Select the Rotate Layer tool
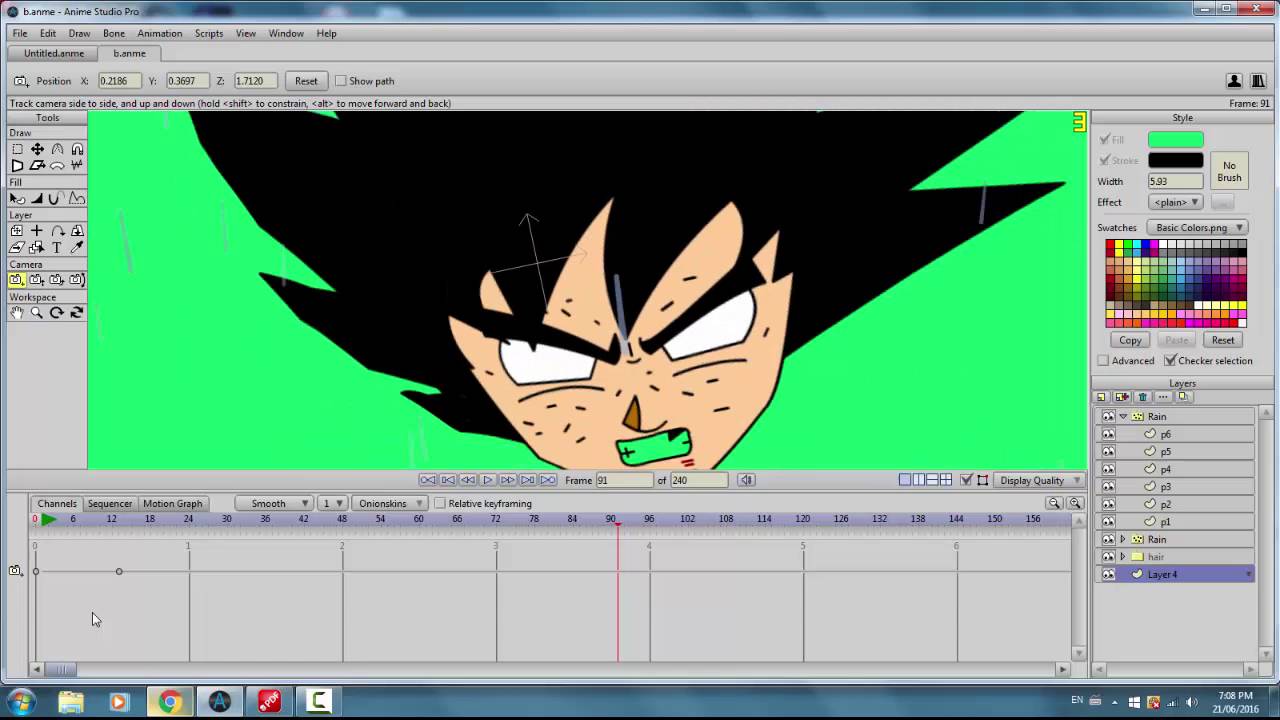The height and width of the screenshot is (720, 1280). [57, 231]
